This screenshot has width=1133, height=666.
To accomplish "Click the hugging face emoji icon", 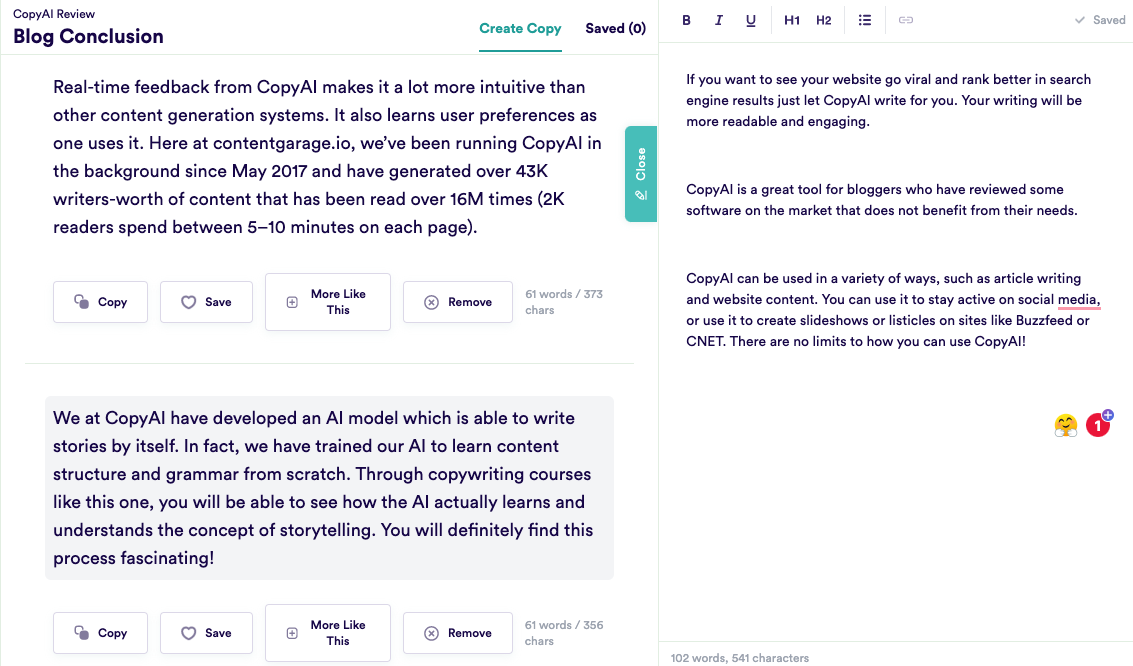I will click(1066, 426).
